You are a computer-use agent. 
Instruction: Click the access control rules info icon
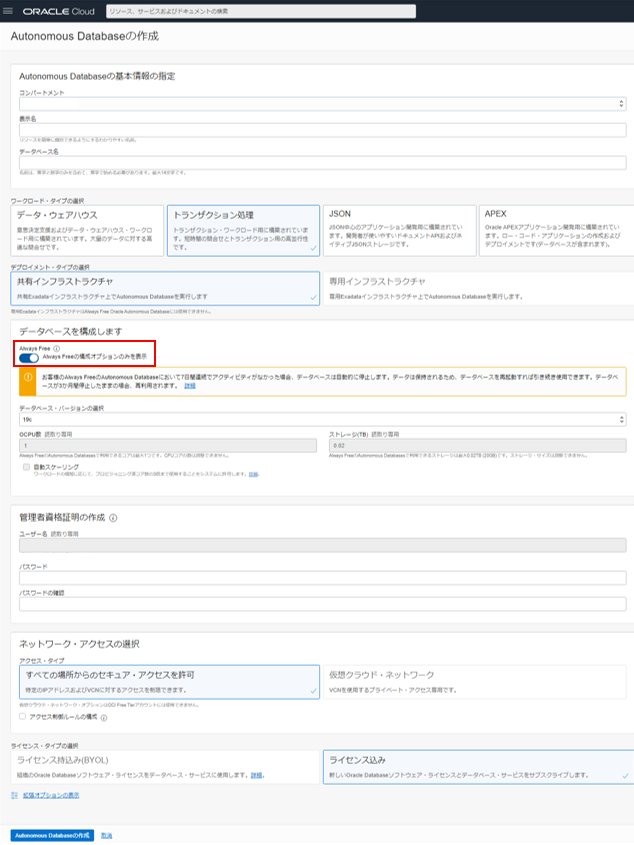click(104, 717)
